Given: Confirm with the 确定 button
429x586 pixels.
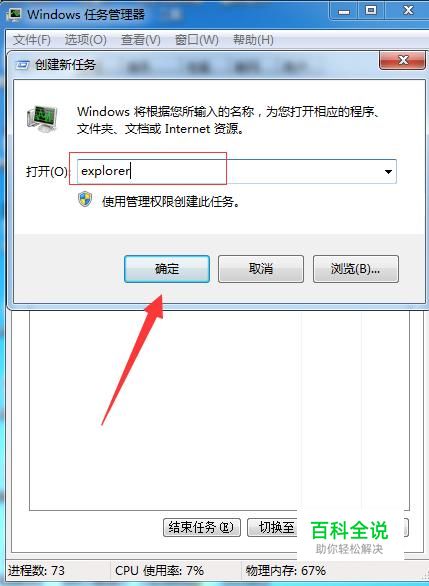Looking at the screenshot, I should [x=167, y=269].
